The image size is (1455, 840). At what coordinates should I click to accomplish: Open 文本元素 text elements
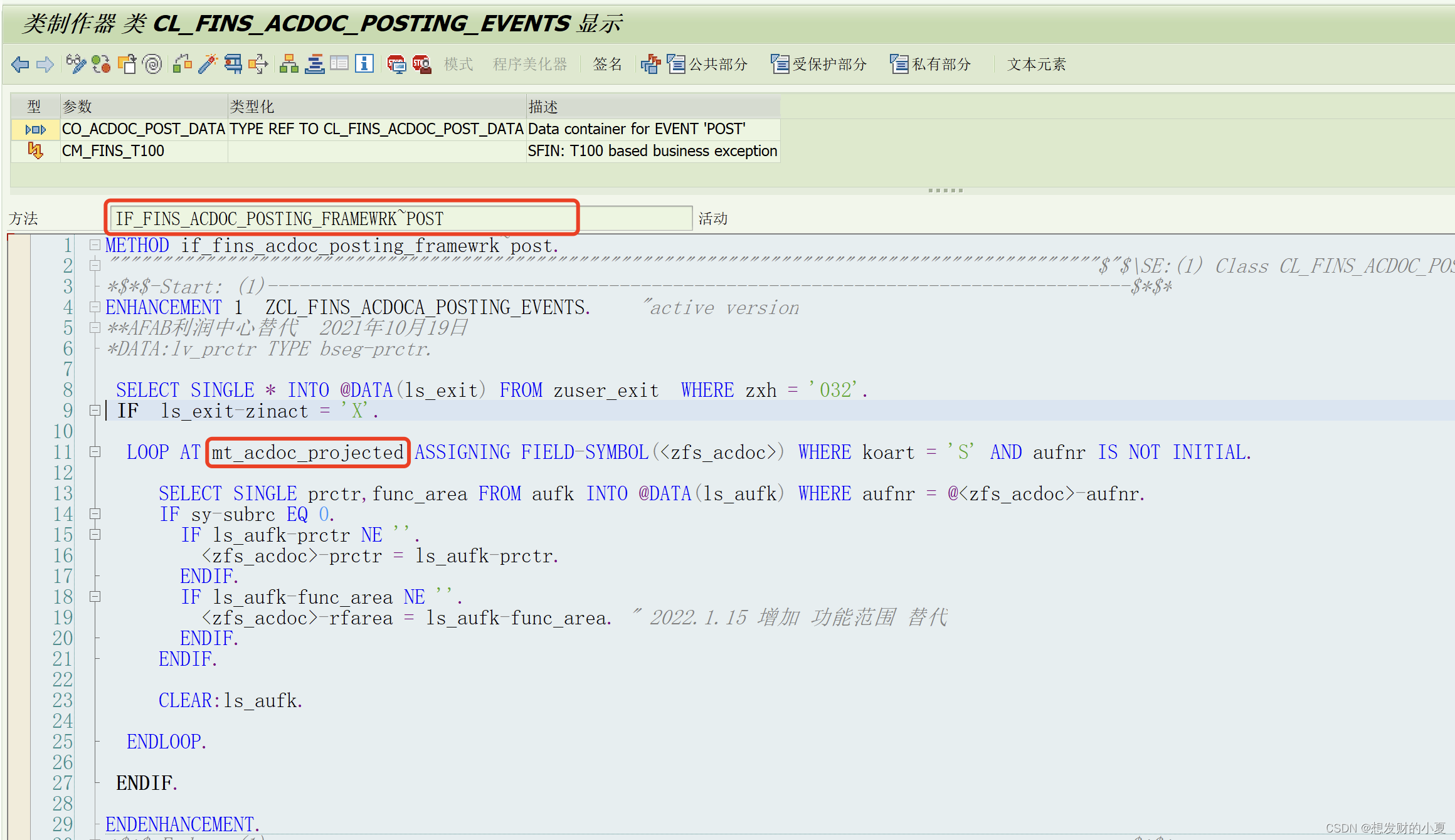pos(1036,64)
